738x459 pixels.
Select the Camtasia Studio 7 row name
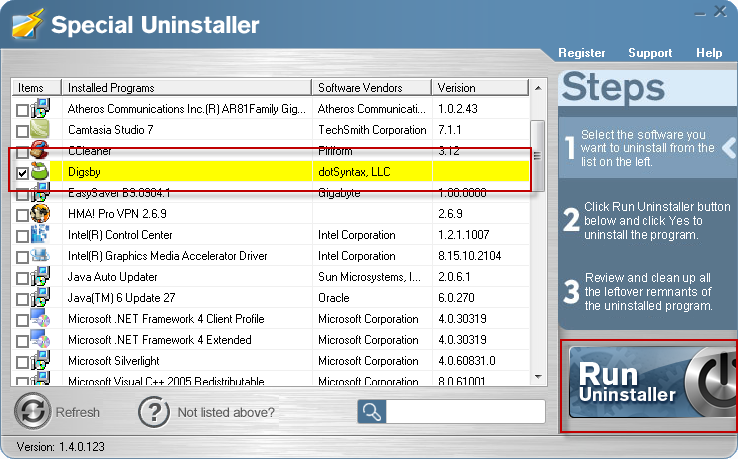(x=111, y=129)
